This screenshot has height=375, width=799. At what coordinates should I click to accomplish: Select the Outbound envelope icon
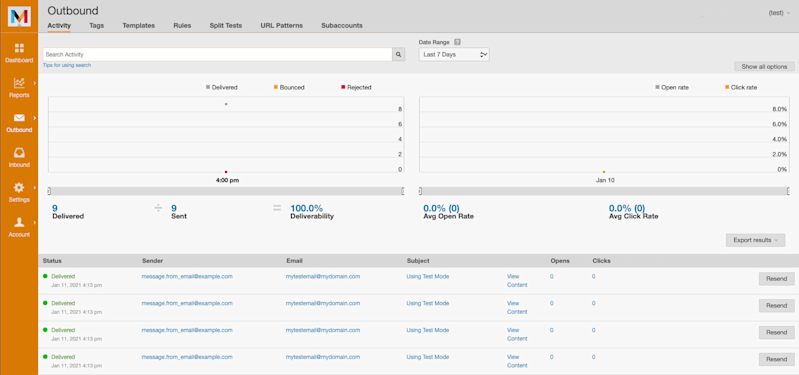(19, 118)
